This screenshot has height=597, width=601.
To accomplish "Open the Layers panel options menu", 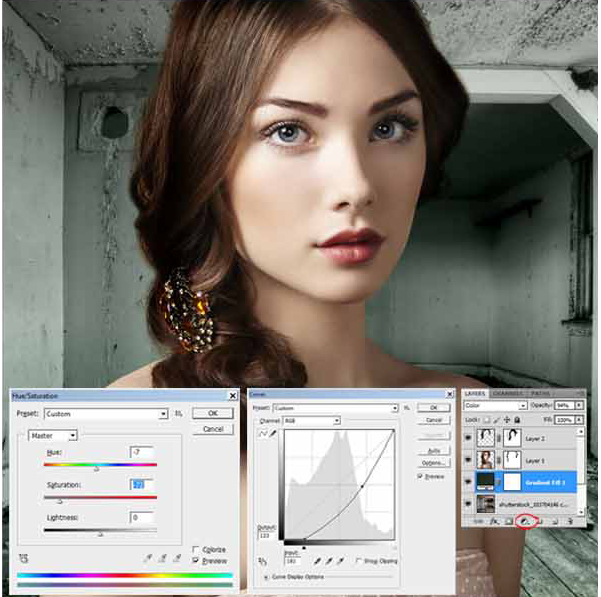I will [580, 394].
